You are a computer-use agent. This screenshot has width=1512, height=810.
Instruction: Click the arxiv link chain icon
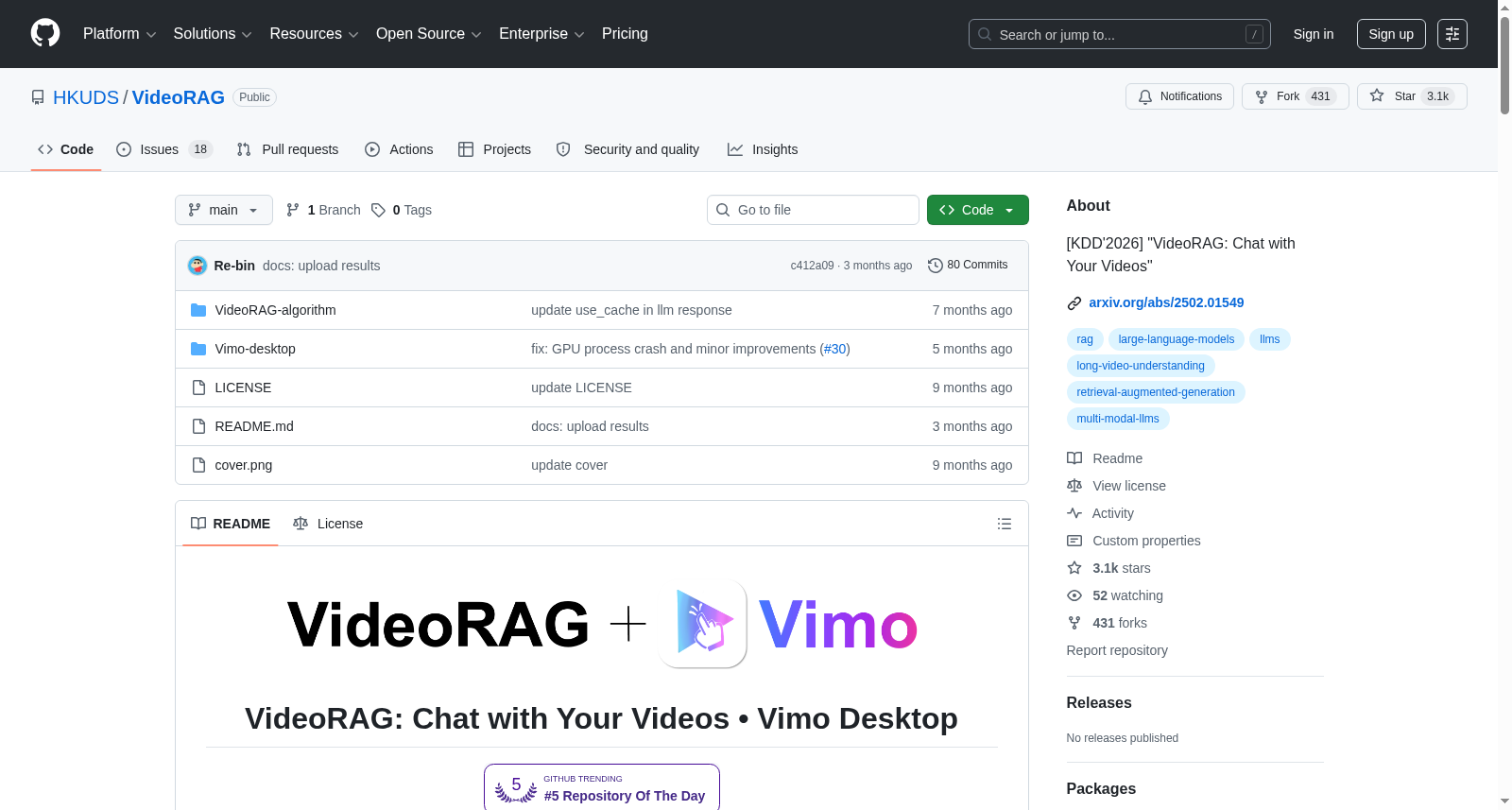(1074, 303)
